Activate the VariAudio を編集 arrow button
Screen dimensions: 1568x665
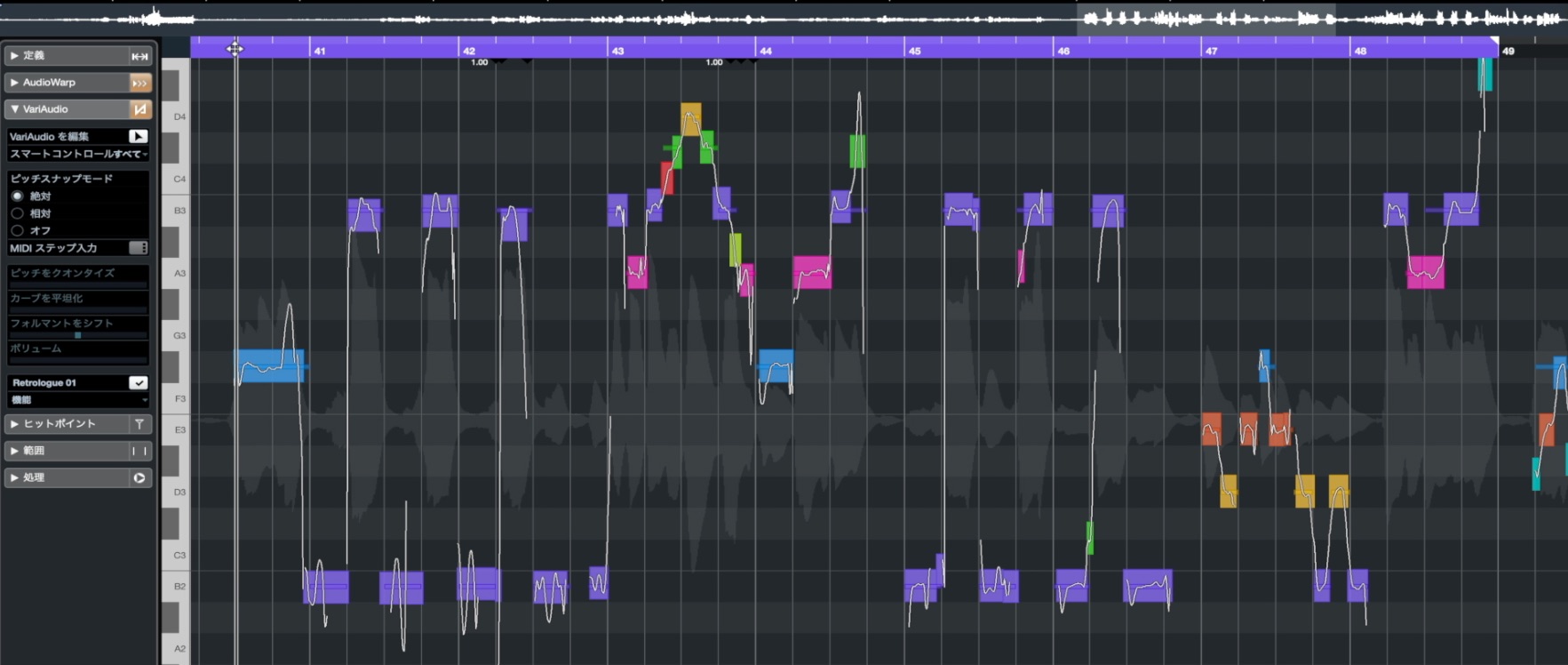[138, 136]
